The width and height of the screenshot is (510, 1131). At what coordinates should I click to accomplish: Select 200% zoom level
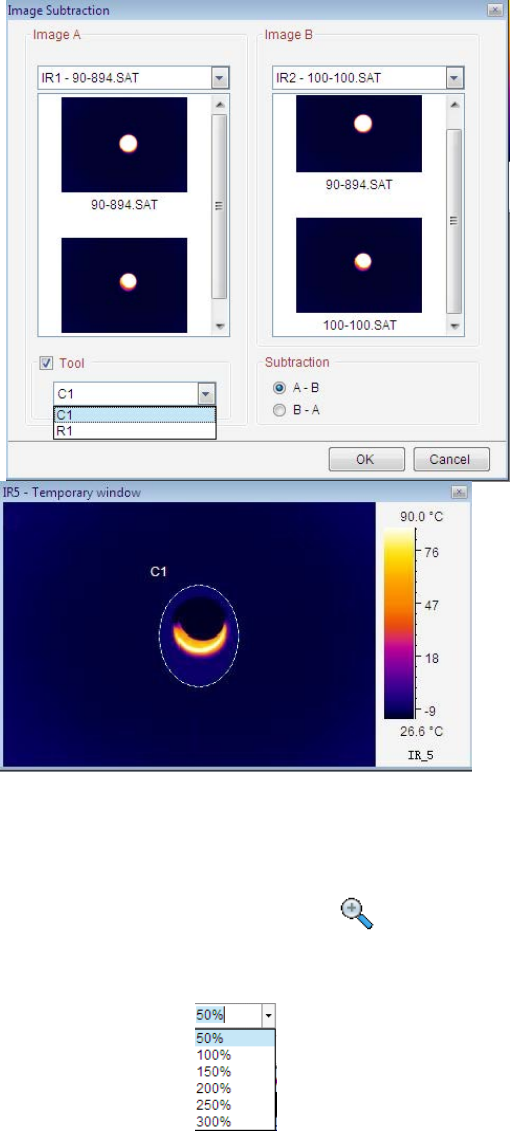pyautogui.click(x=235, y=1088)
